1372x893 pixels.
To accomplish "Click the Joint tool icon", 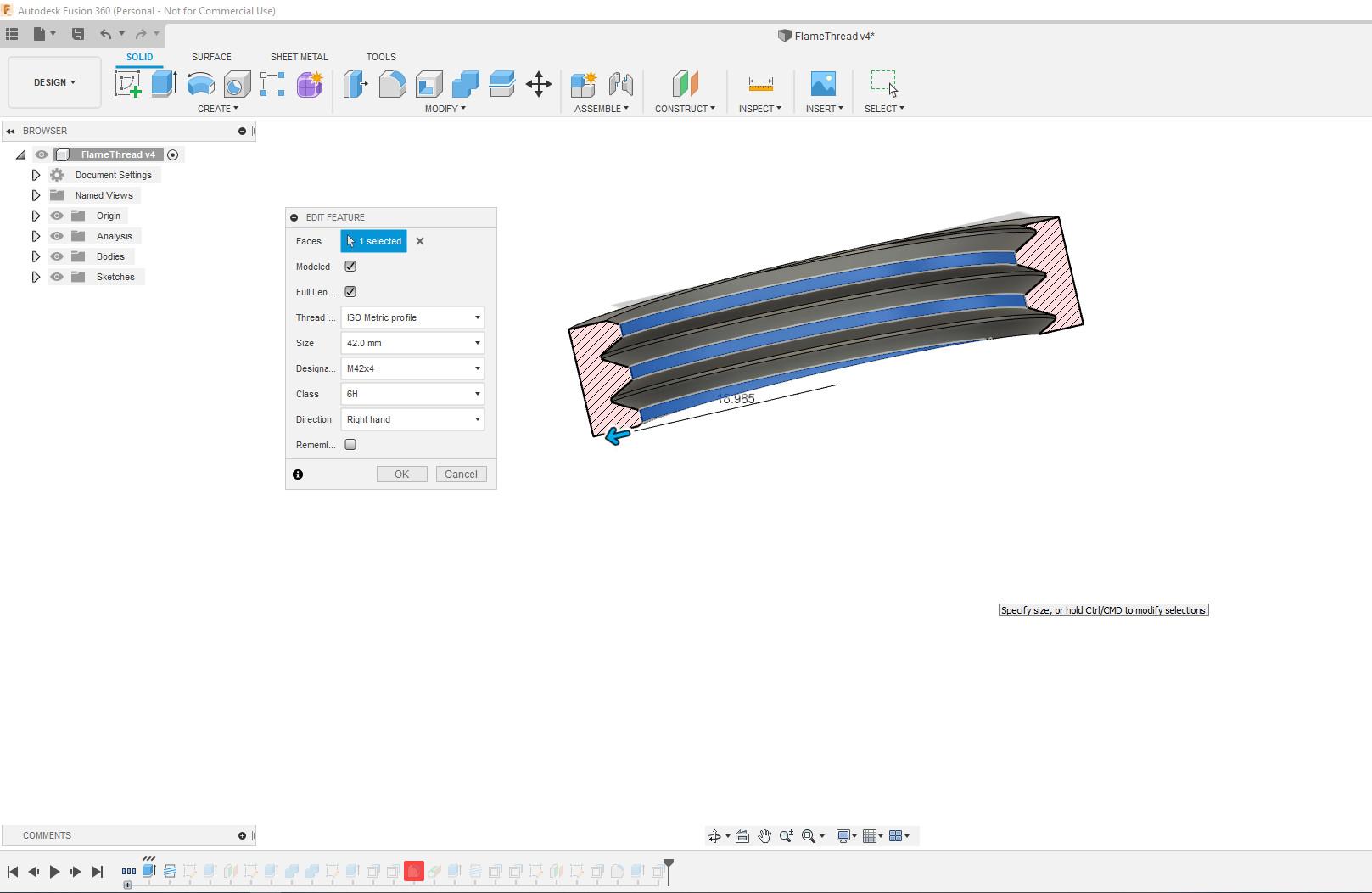I will pos(620,84).
